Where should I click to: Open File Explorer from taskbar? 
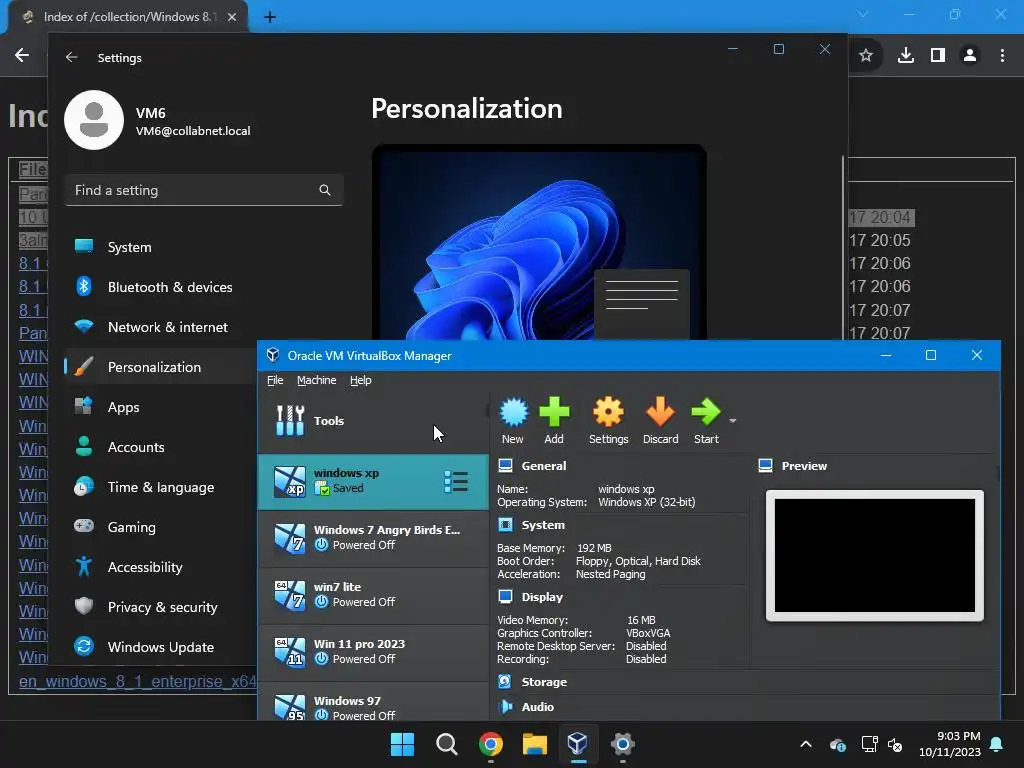[534, 744]
